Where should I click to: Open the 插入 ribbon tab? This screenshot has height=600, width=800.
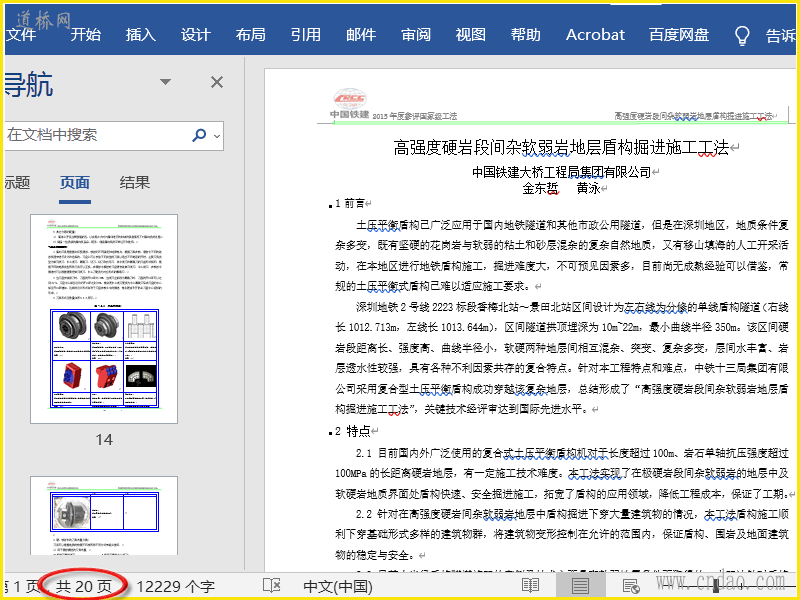[141, 35]
